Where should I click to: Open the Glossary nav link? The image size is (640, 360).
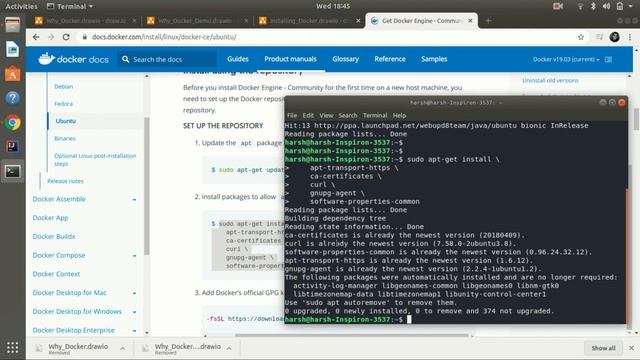click(x=345, y=59)
